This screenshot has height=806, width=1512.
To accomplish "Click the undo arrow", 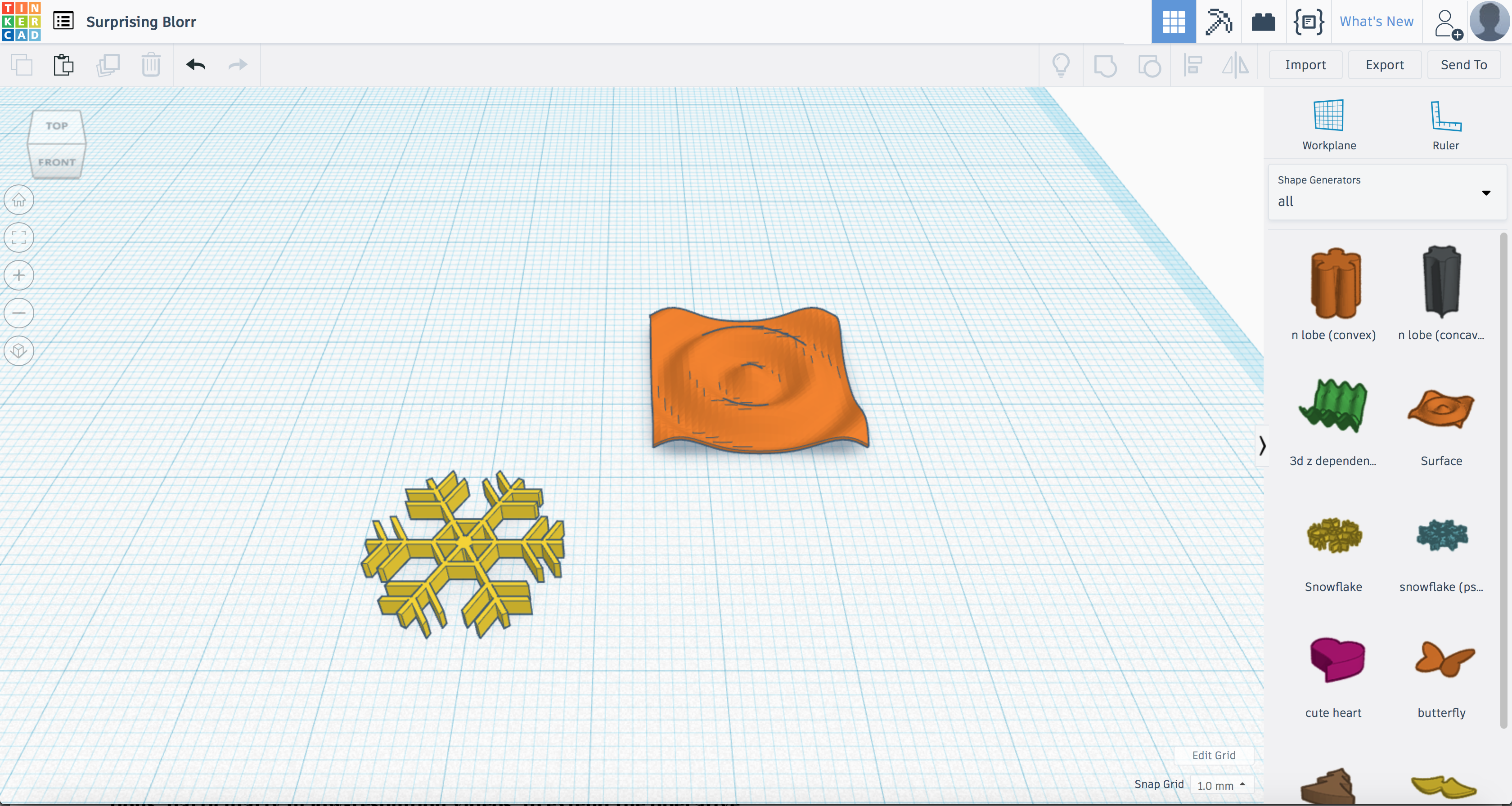I will (x=195, y=64).
